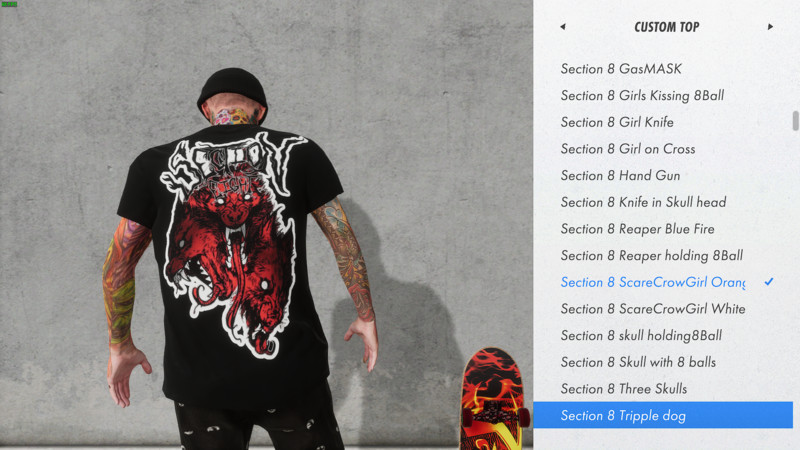The height and width of the screenshot is (450, 800).
Task: Click the right arrow beside Custom Top
Action: click(770, 27)
